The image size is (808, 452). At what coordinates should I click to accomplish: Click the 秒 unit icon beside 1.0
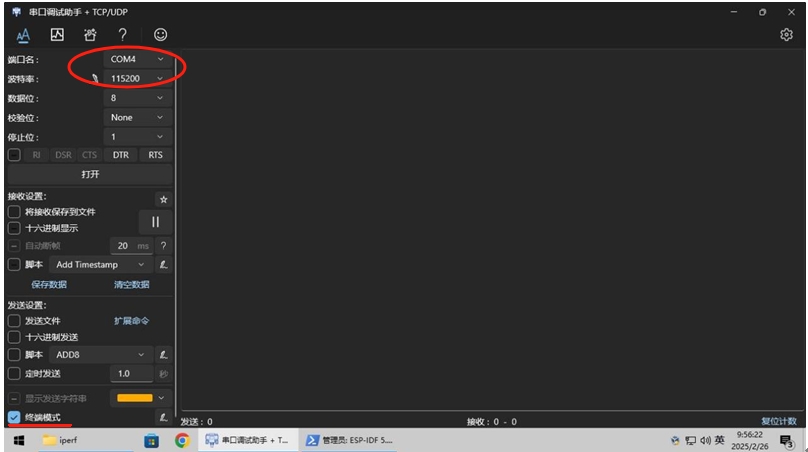(163, 374)
